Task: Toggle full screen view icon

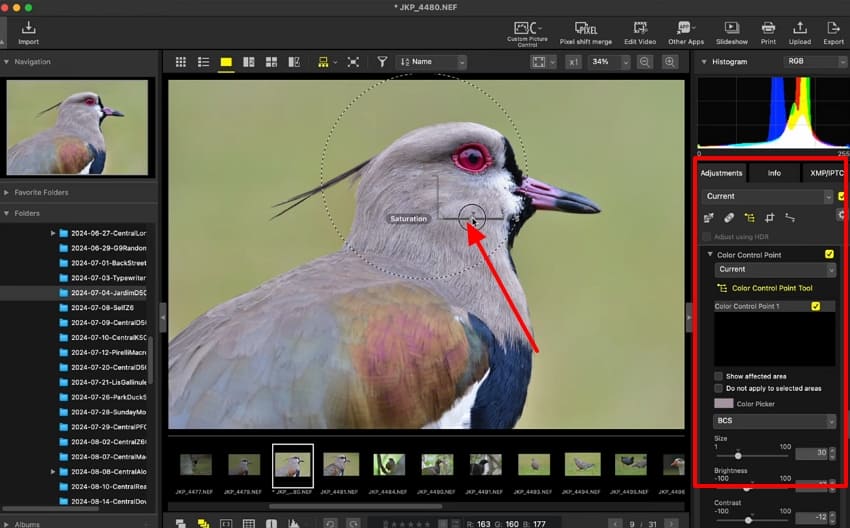Action: pos(353,62)
